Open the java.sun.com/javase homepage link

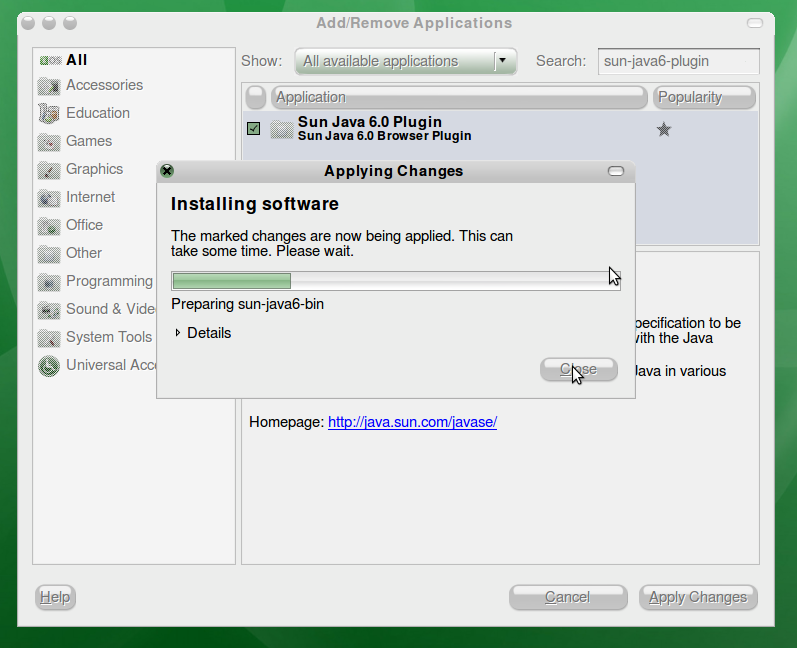click(412, 422)
